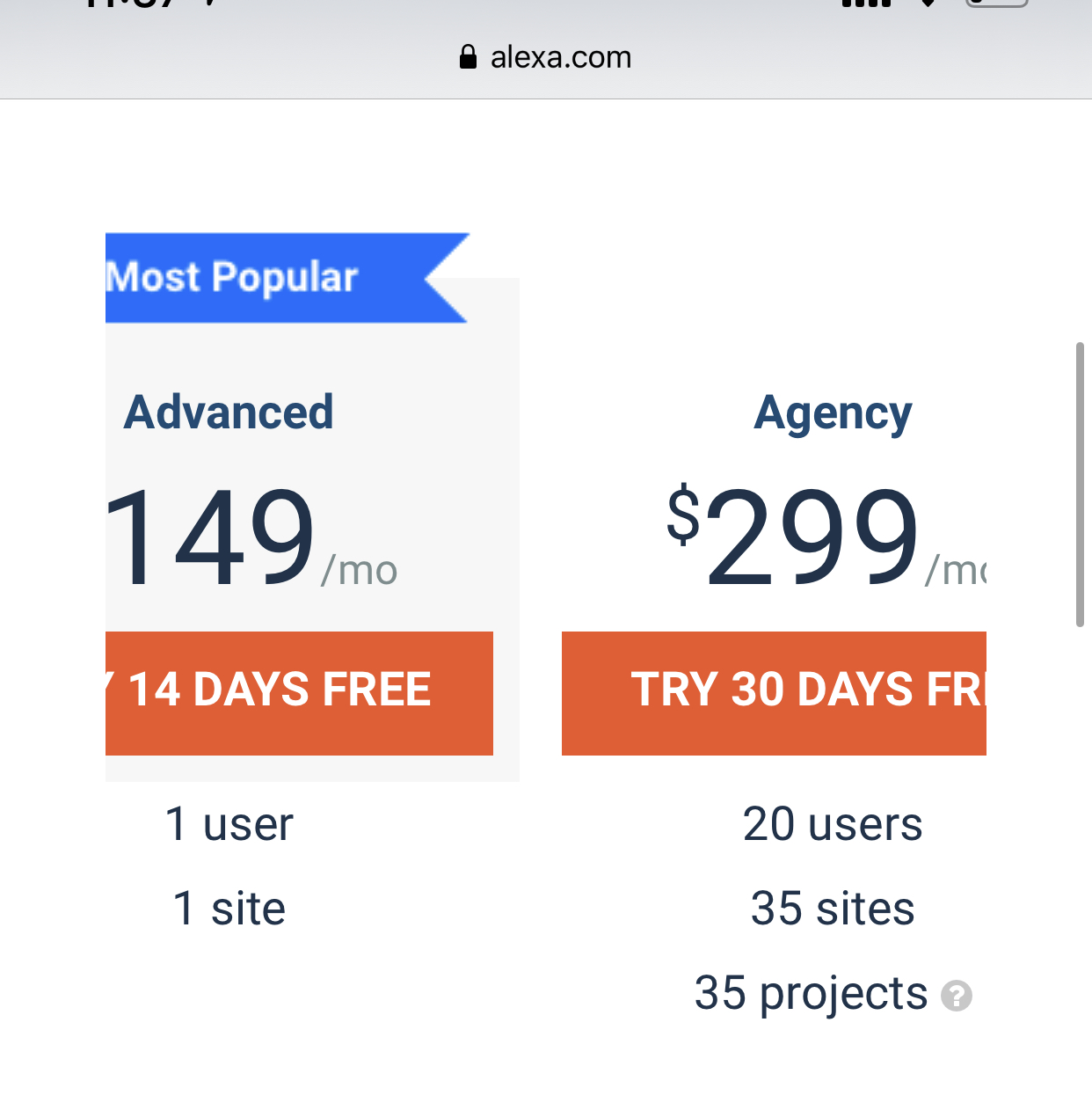
Task: Click the vertical page scrollbar
Action: [1080, 484]
